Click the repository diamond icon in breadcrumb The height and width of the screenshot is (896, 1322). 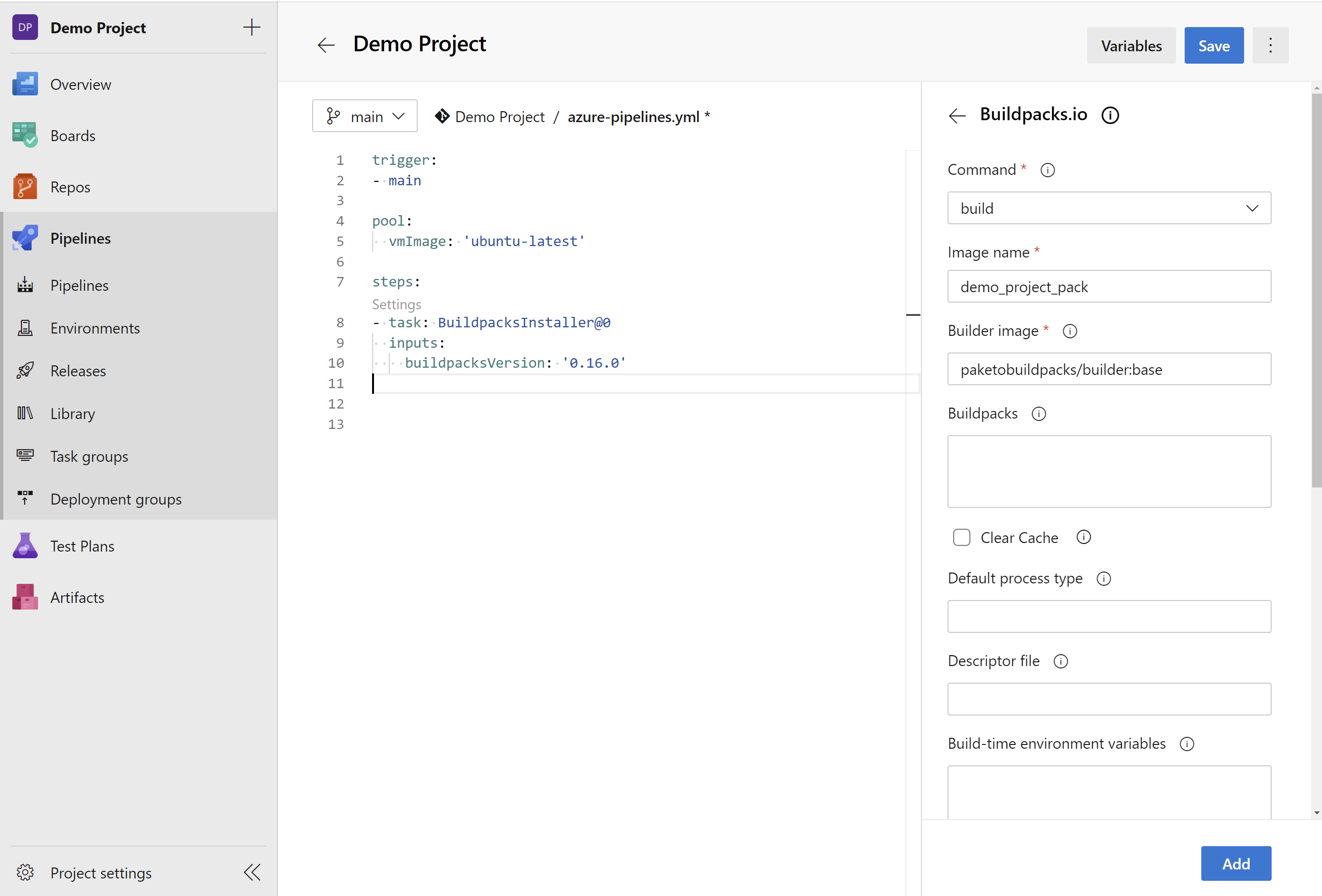(x=442, y=116)
